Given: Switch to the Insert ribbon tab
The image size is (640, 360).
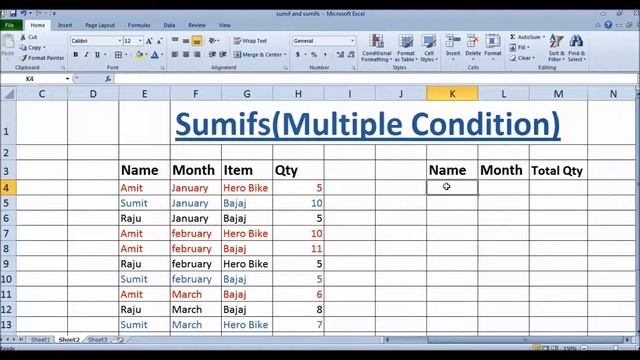Looking at the screenshot, I should [x=65, y=25].
